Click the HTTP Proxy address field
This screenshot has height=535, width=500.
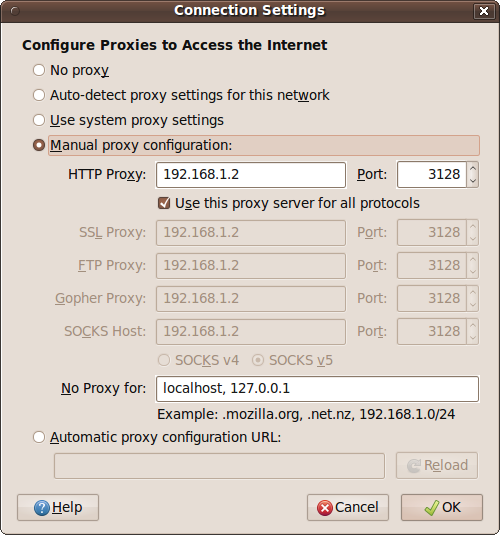click(251, 175)
